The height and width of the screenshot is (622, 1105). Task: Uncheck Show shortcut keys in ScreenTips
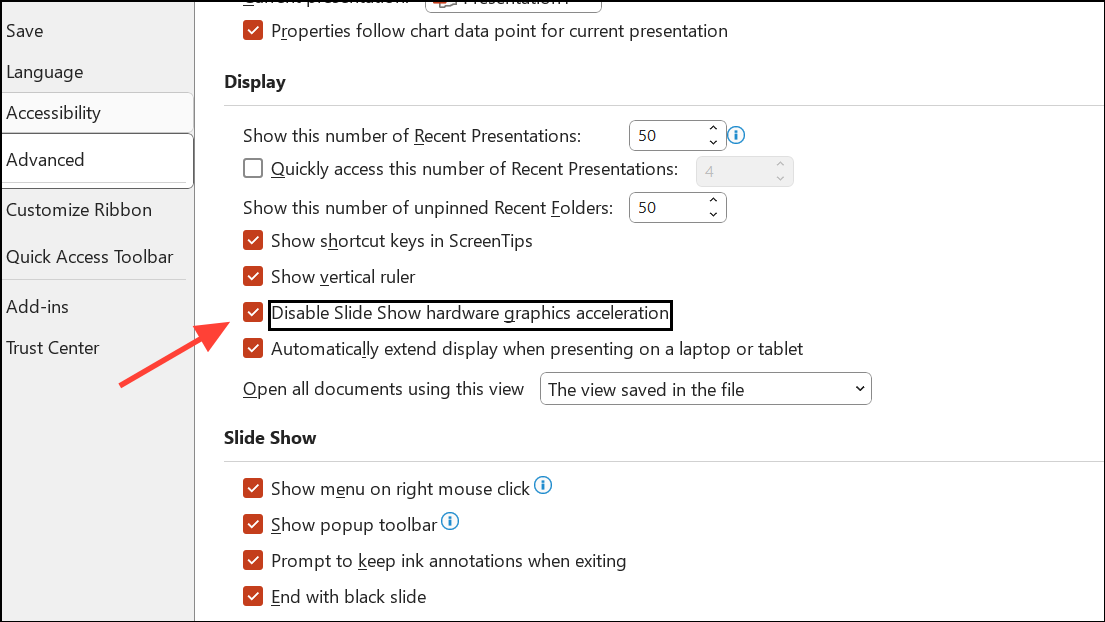pyautogui.click(x=253, y=240)
